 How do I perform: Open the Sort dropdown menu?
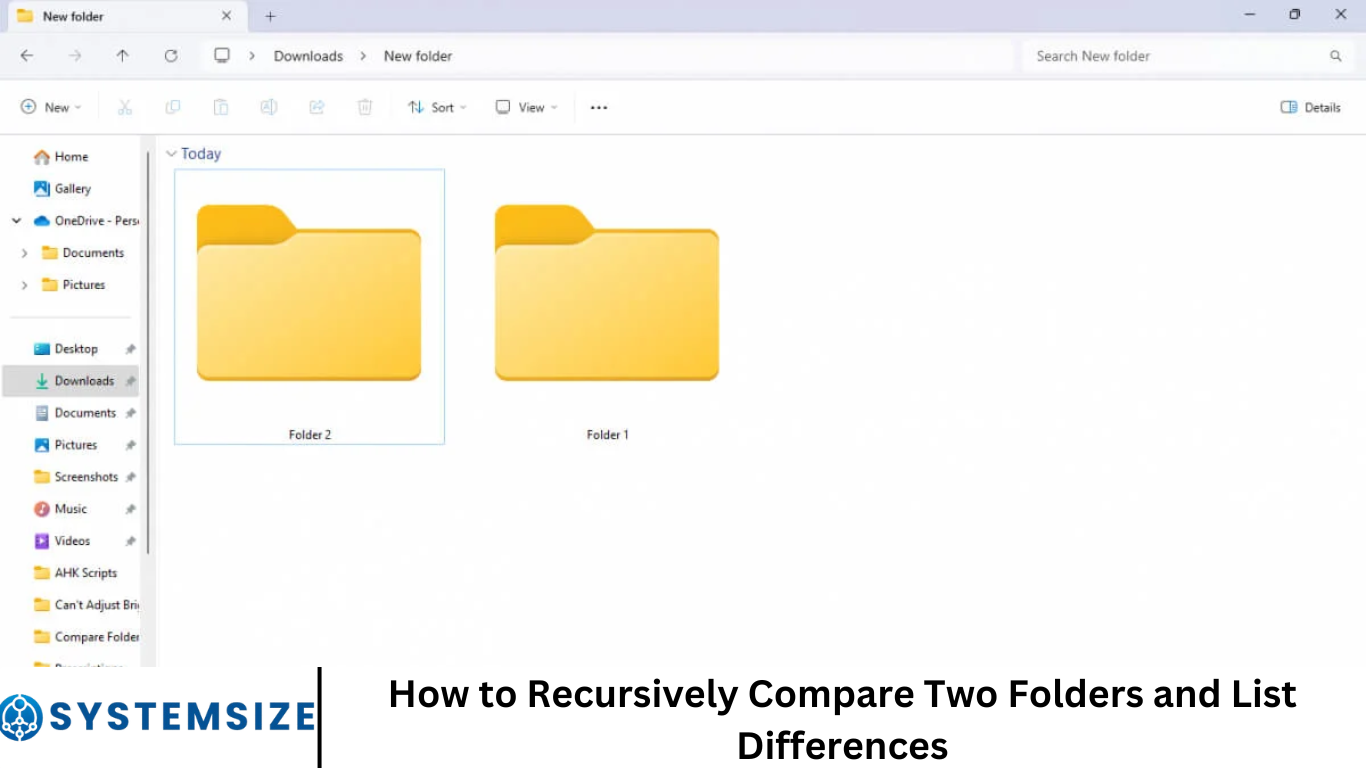point(437,107)
